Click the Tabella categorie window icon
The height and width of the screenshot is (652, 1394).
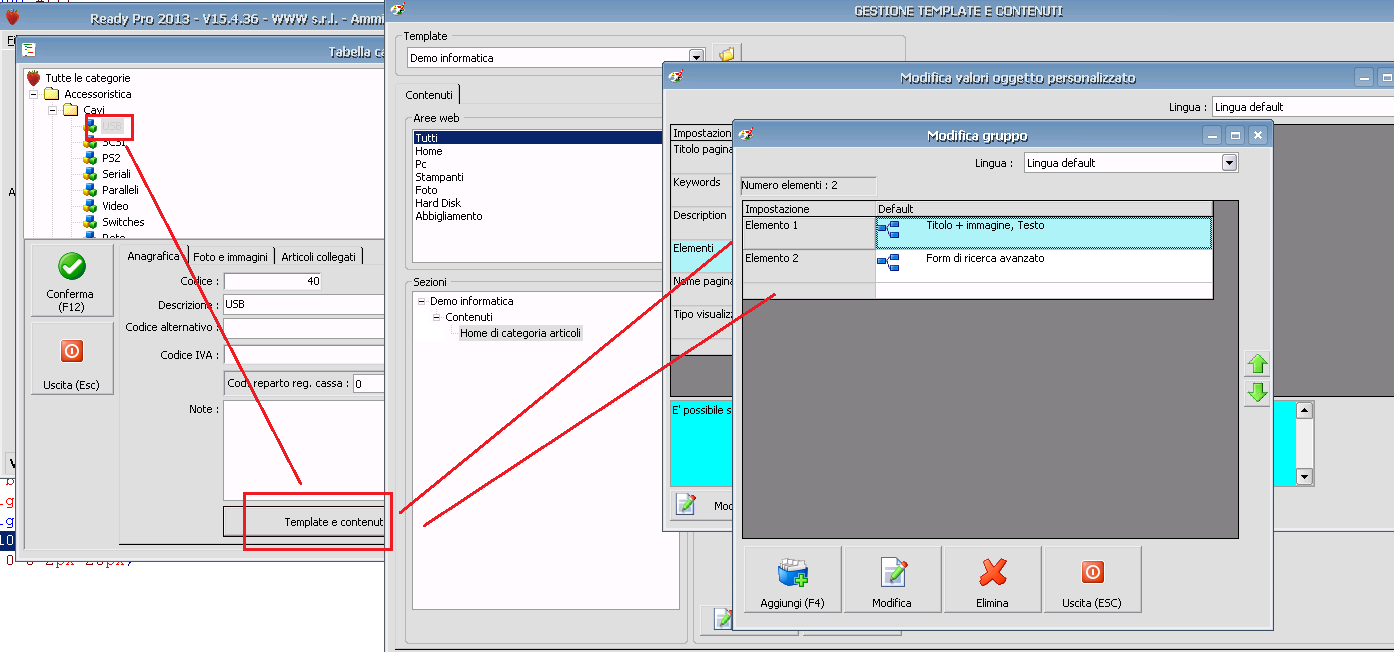[29, 50]
